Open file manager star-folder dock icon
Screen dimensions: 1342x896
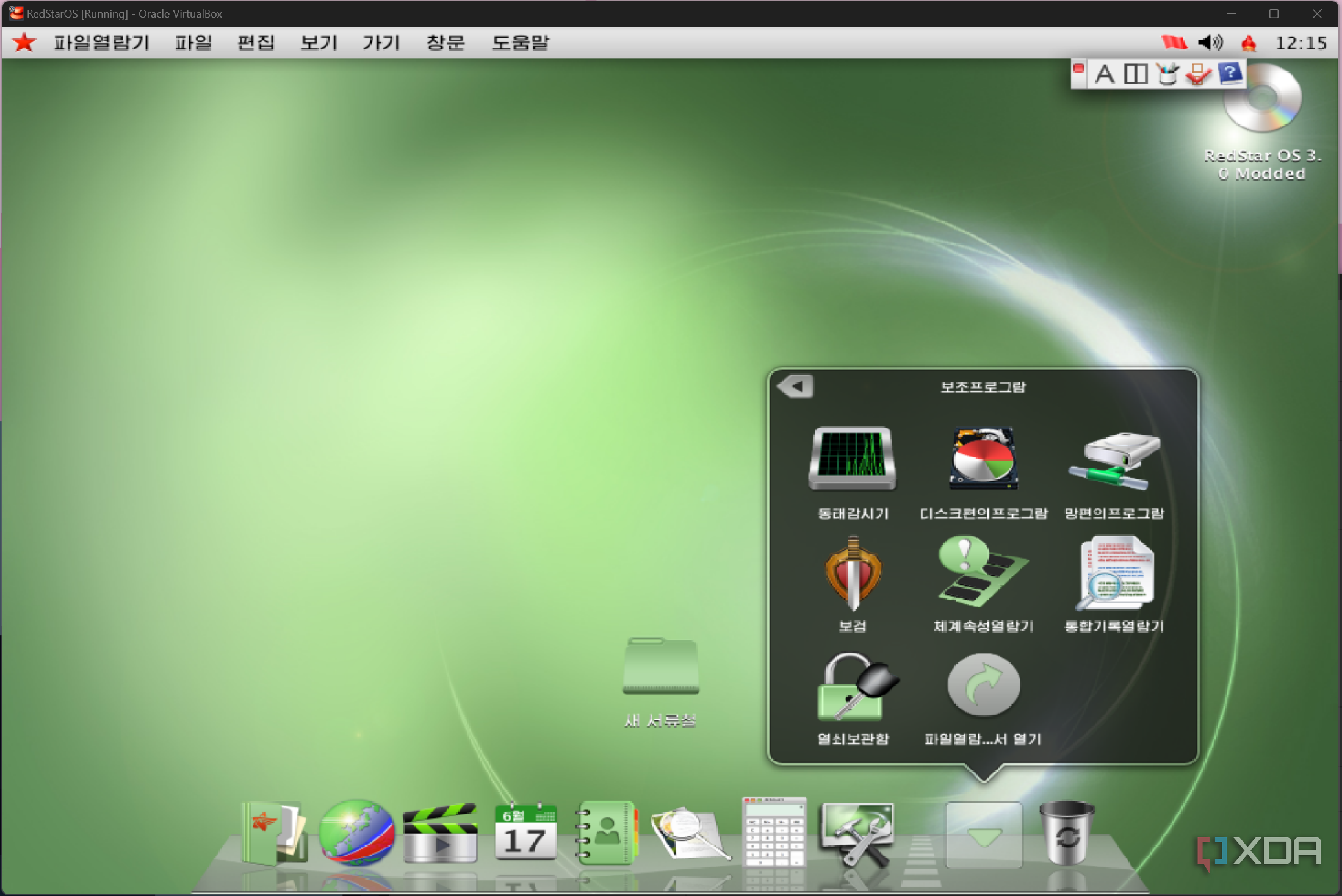coord(274,834)
